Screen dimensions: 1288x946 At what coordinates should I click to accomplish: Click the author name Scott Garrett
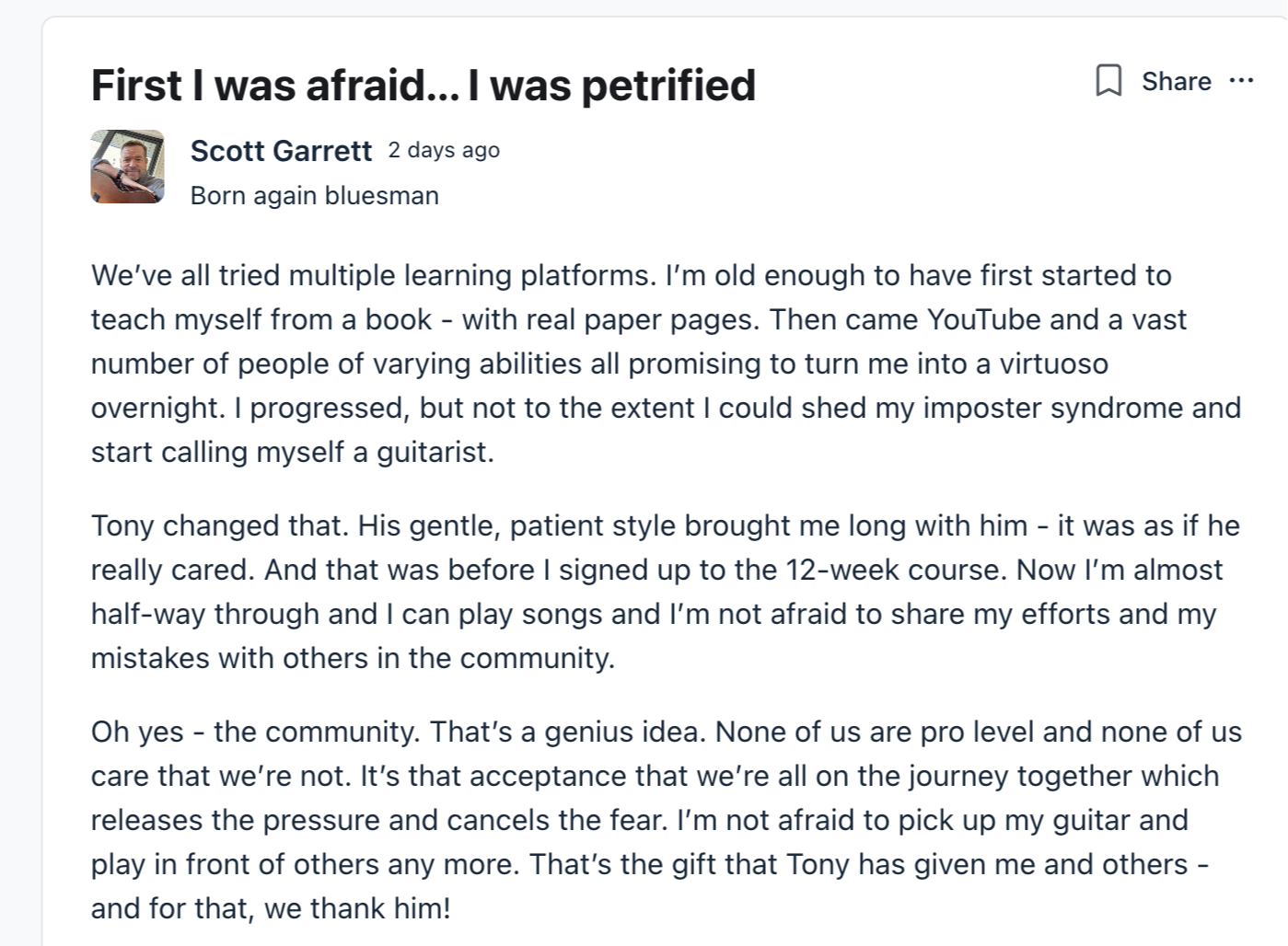281,150
